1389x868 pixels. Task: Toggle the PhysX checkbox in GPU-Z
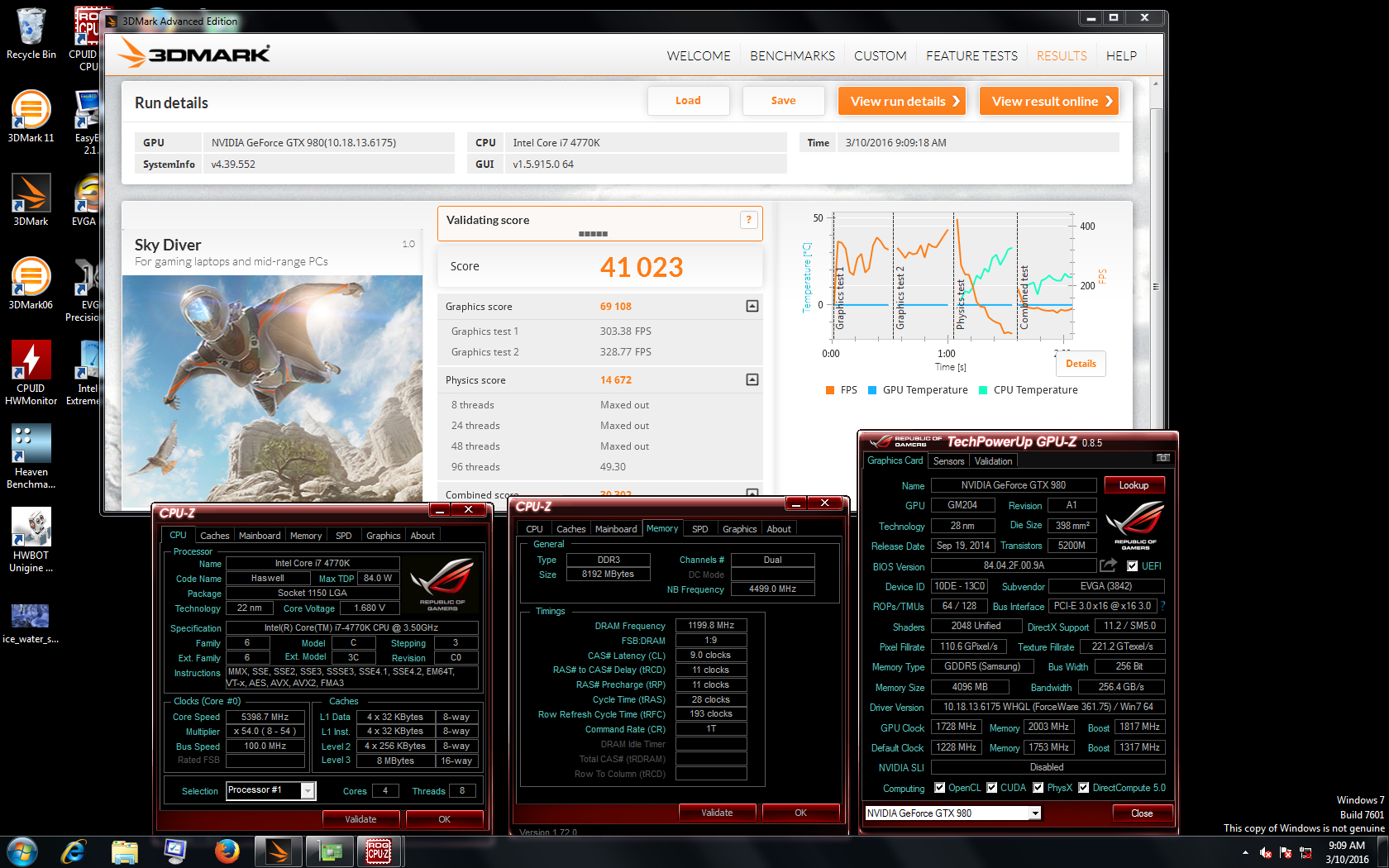pos(1038,788)
